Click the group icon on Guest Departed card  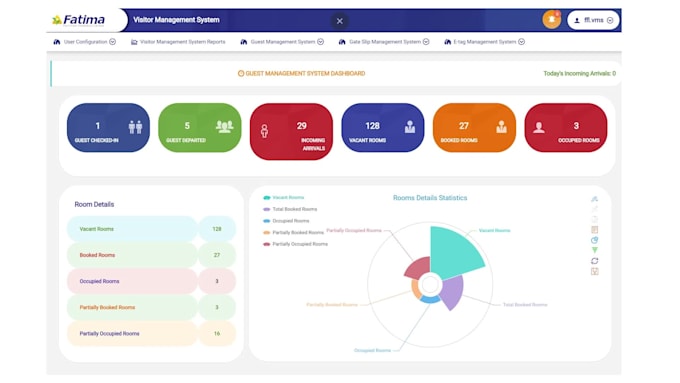click(x=225, y=126)
